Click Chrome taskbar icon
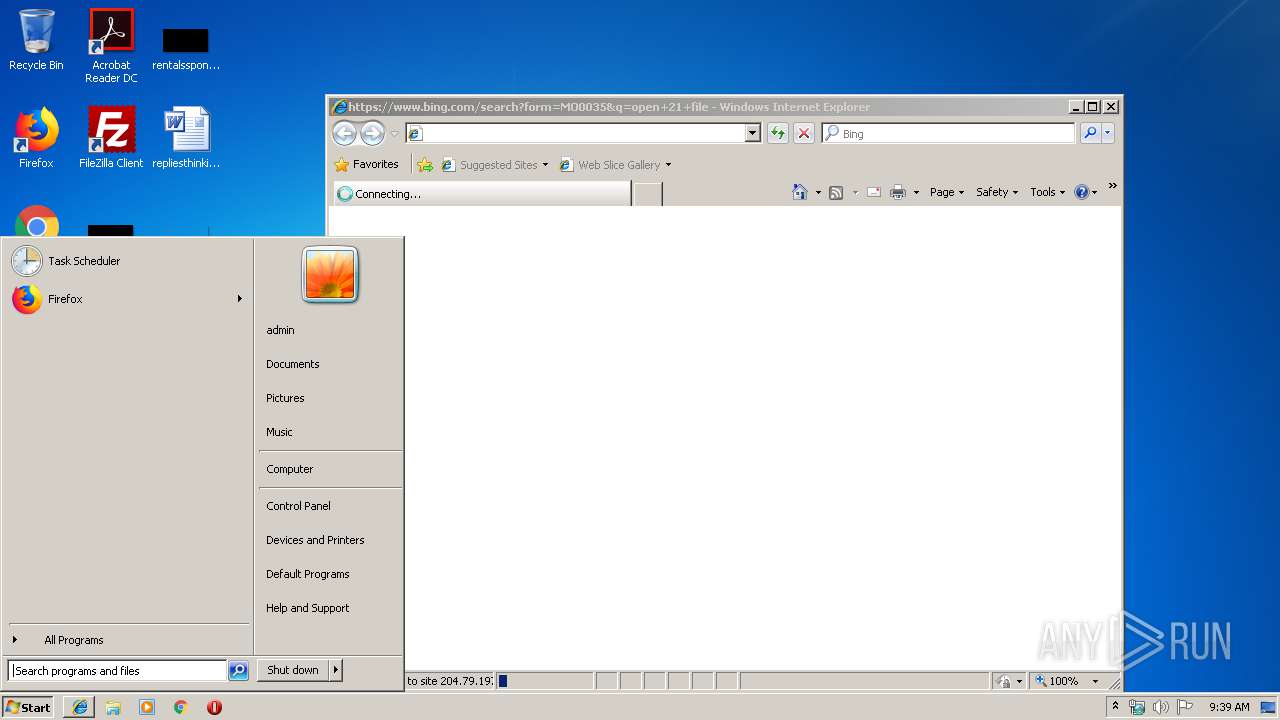1280x720 pixels. tap(180, 707)
